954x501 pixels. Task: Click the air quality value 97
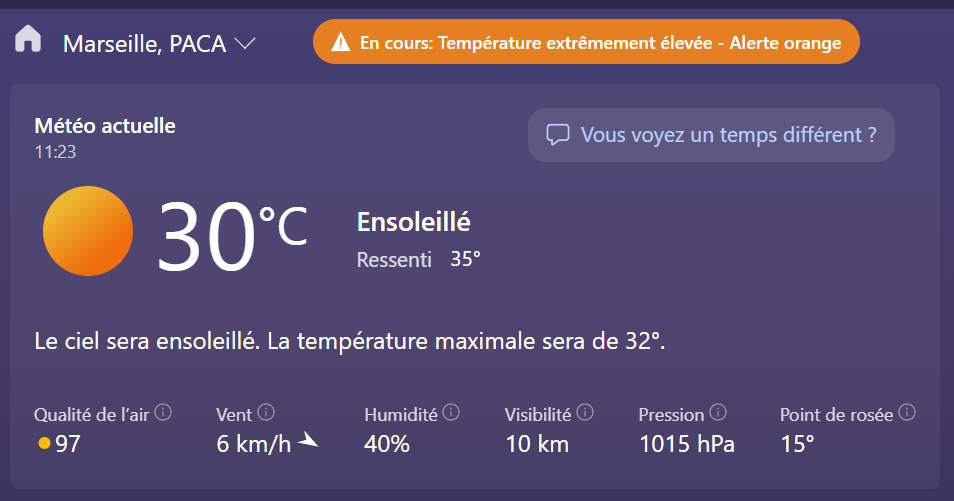point(68,444)
